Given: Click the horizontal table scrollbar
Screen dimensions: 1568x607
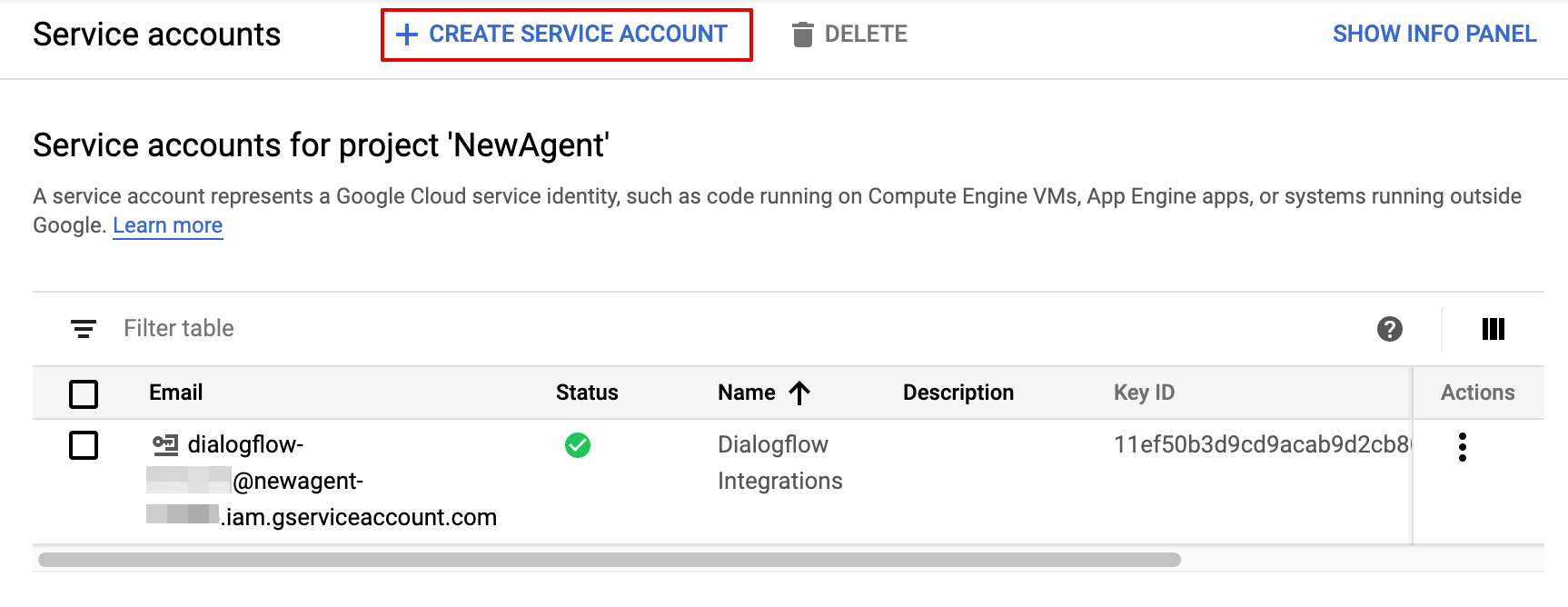Looking at the screenshot, I should [609, 560].
